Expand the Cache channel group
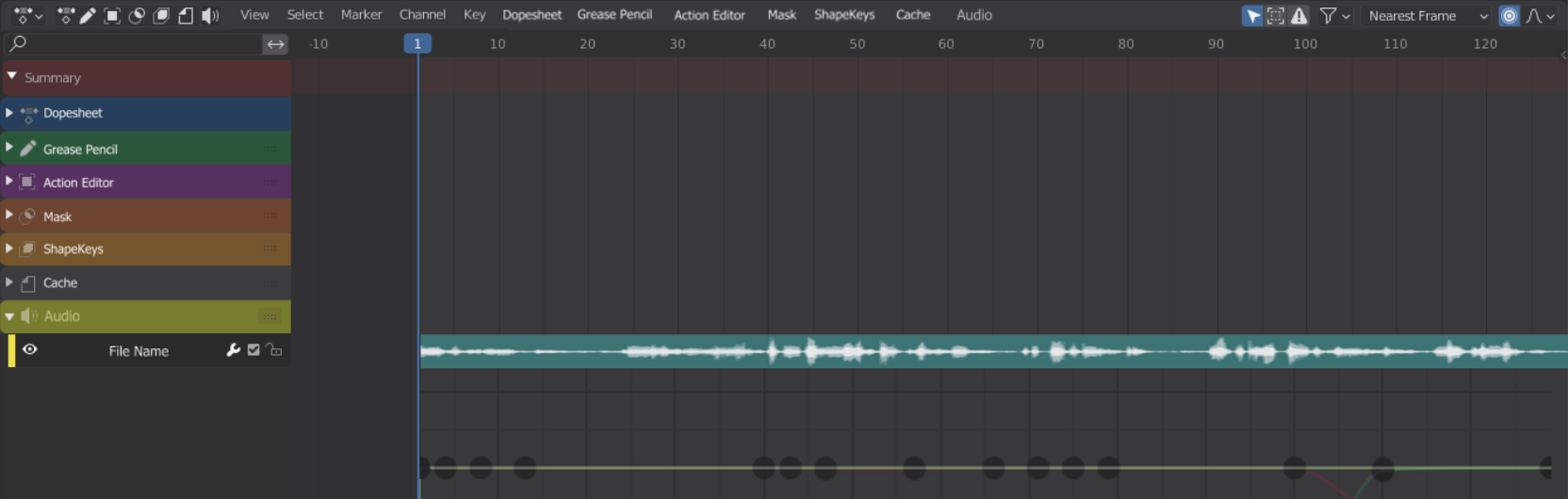Viewport: 1568px width, 499px height. pos(9,282)
